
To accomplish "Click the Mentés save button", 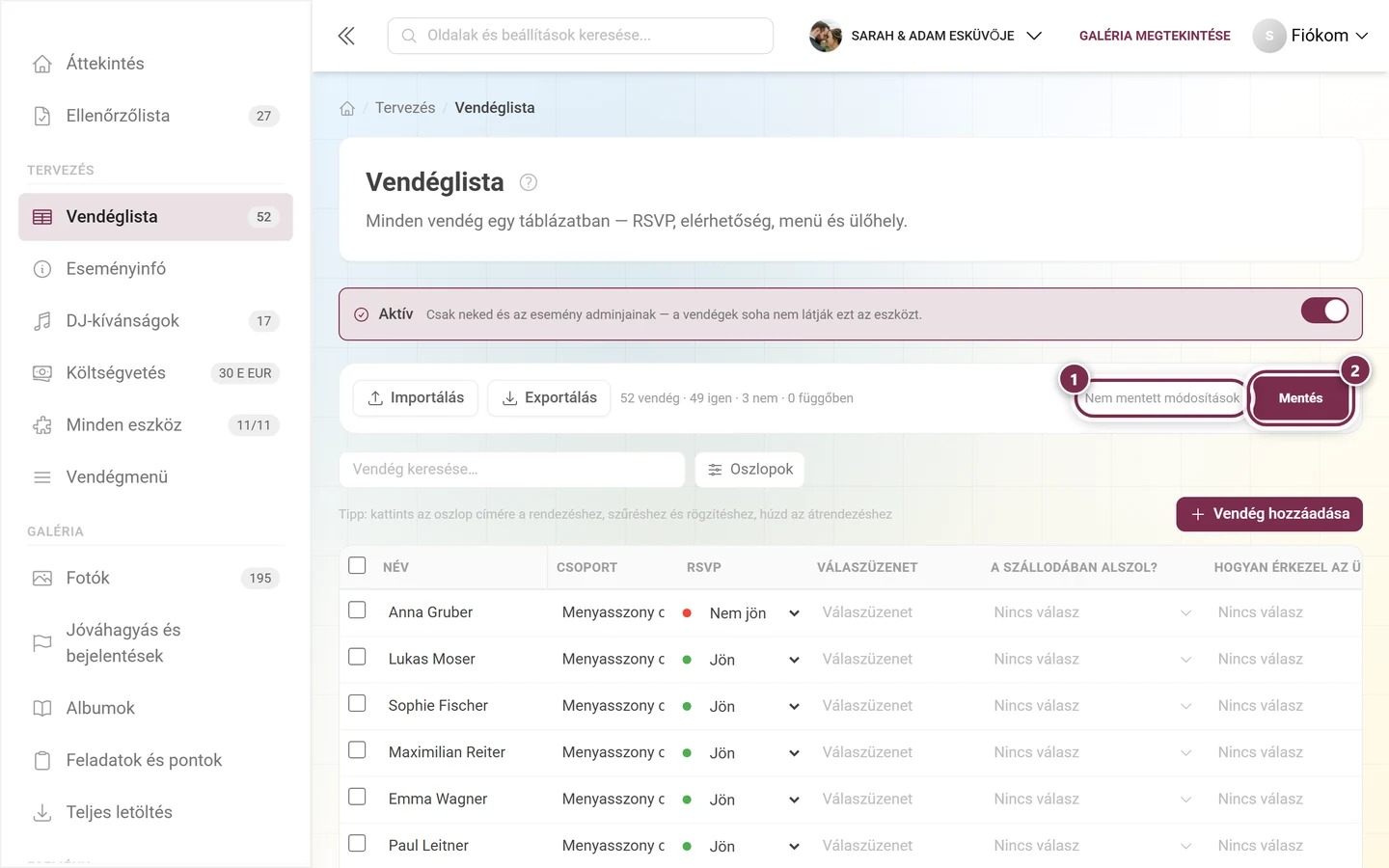I will (1300, 398).
